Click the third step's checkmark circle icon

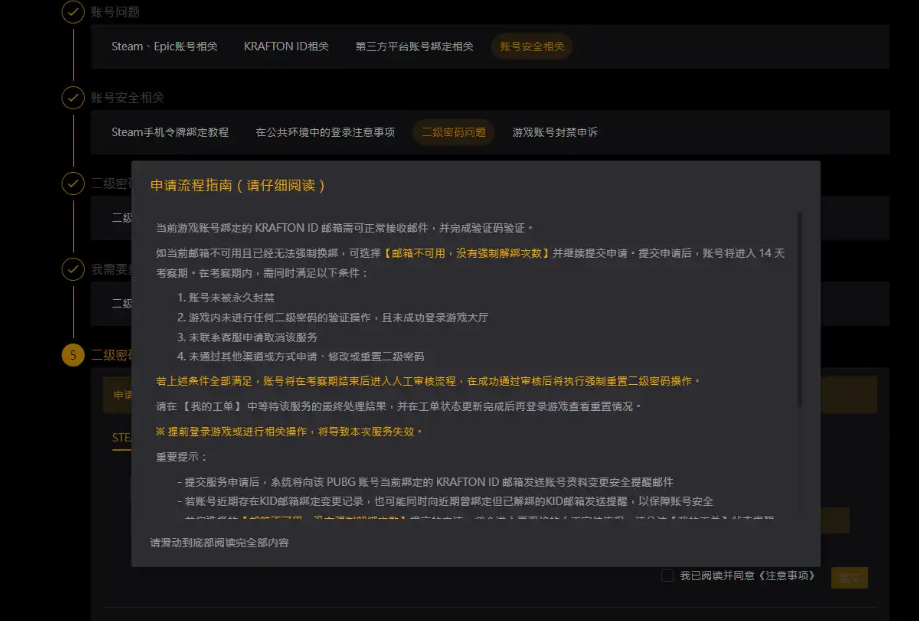[x=73, y=184]
